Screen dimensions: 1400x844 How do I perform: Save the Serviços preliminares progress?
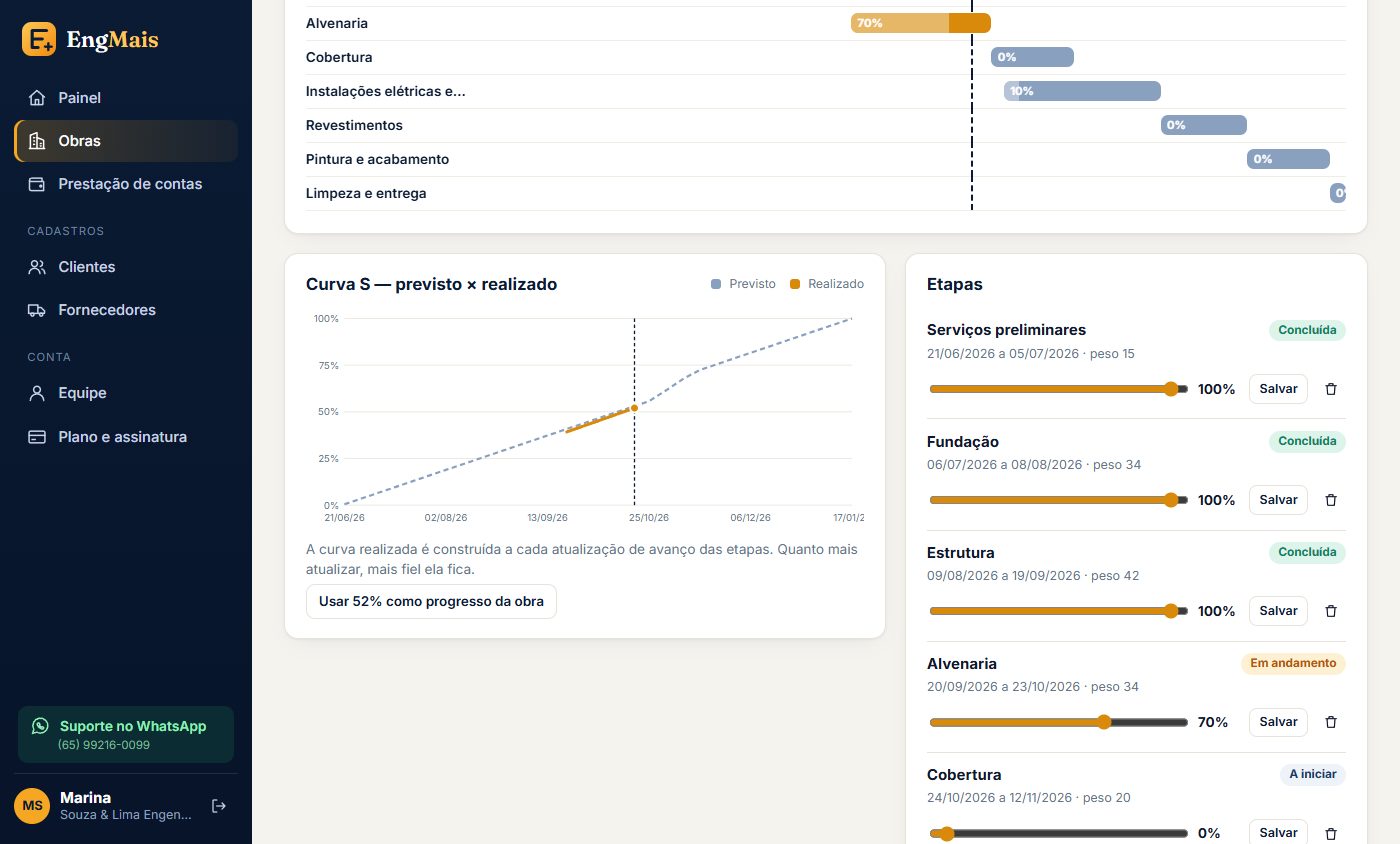click(x=1278, y=389)
